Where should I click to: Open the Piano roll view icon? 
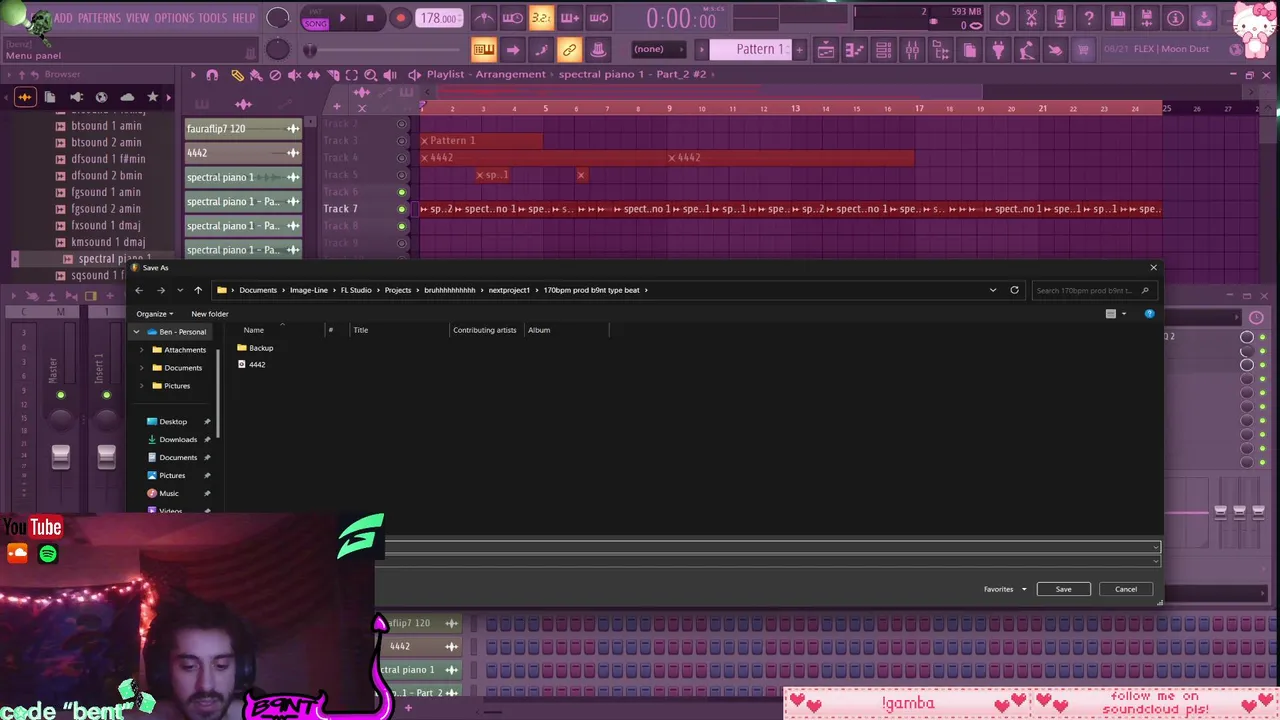pos(854,49)
